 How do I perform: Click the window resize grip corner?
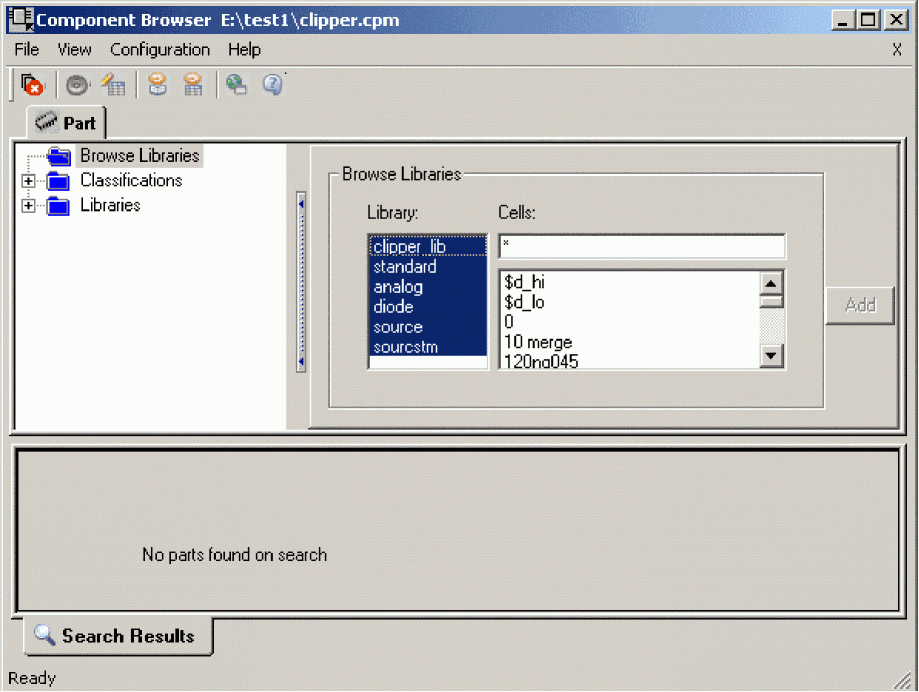902,681
